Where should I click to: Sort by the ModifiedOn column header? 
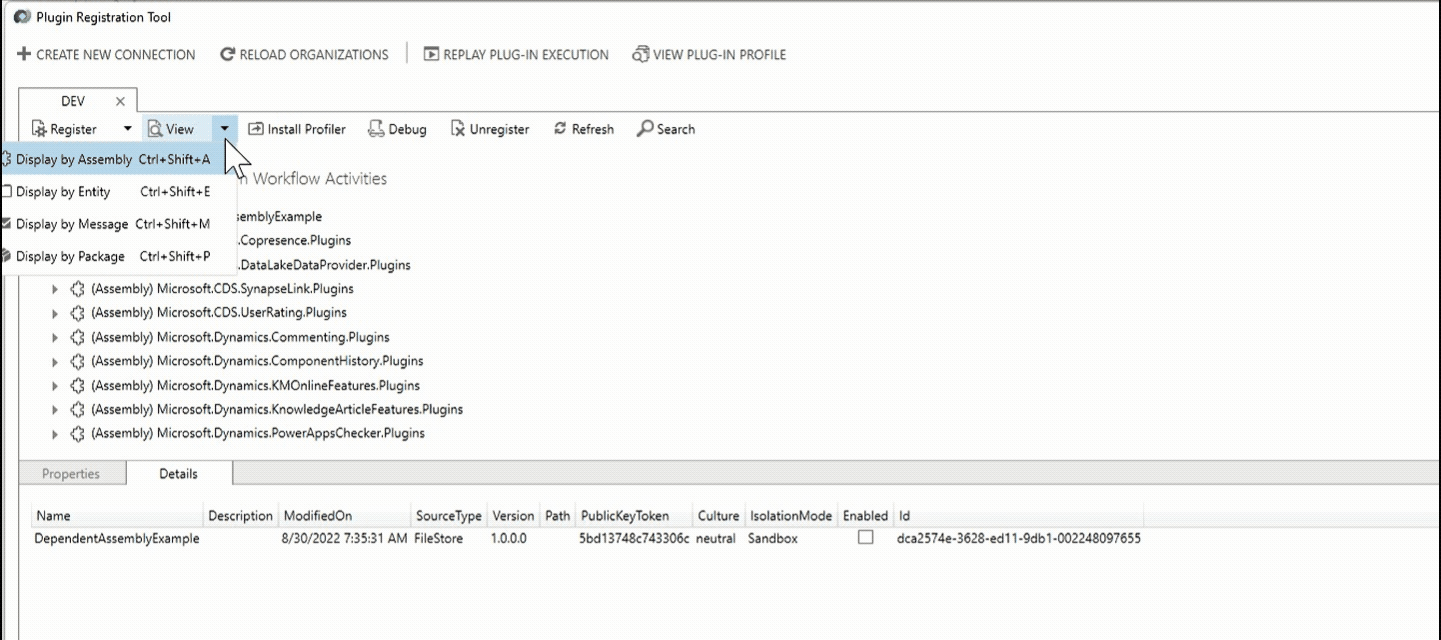click(318, 516)
